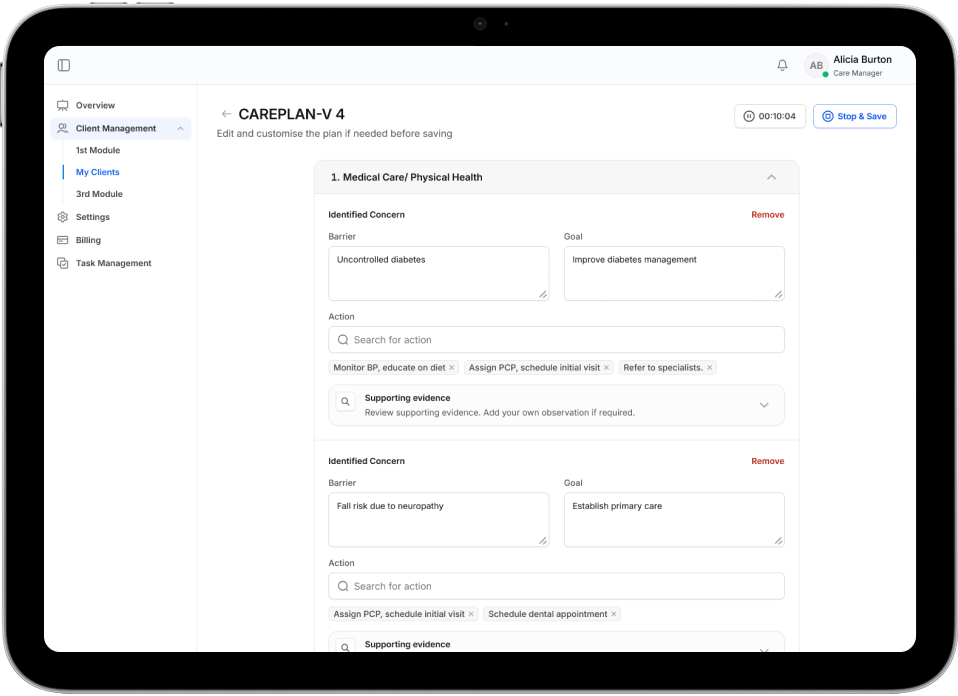Click the 'Uncontrolled diabetes' barrier text box
This screenshot has width=958, height=696.
coord(439,273)
